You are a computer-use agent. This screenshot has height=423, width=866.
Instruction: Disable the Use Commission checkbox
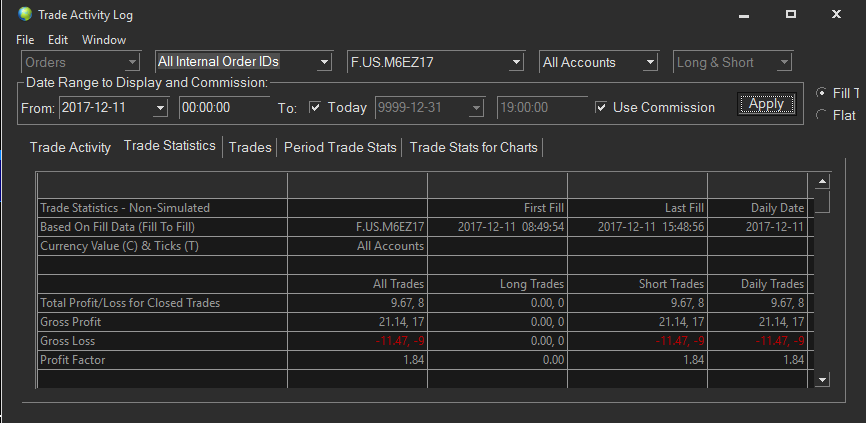[x=601, y=107]
